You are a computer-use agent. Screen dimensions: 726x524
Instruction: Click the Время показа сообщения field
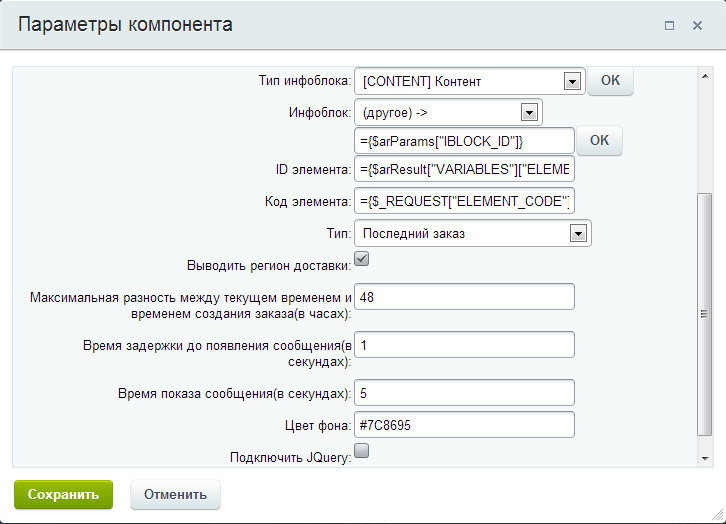click(464, 393)
